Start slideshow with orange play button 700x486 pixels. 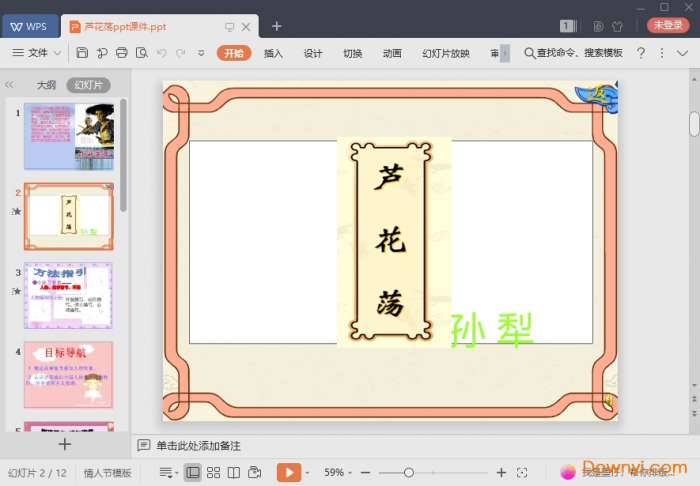point(288,472)
